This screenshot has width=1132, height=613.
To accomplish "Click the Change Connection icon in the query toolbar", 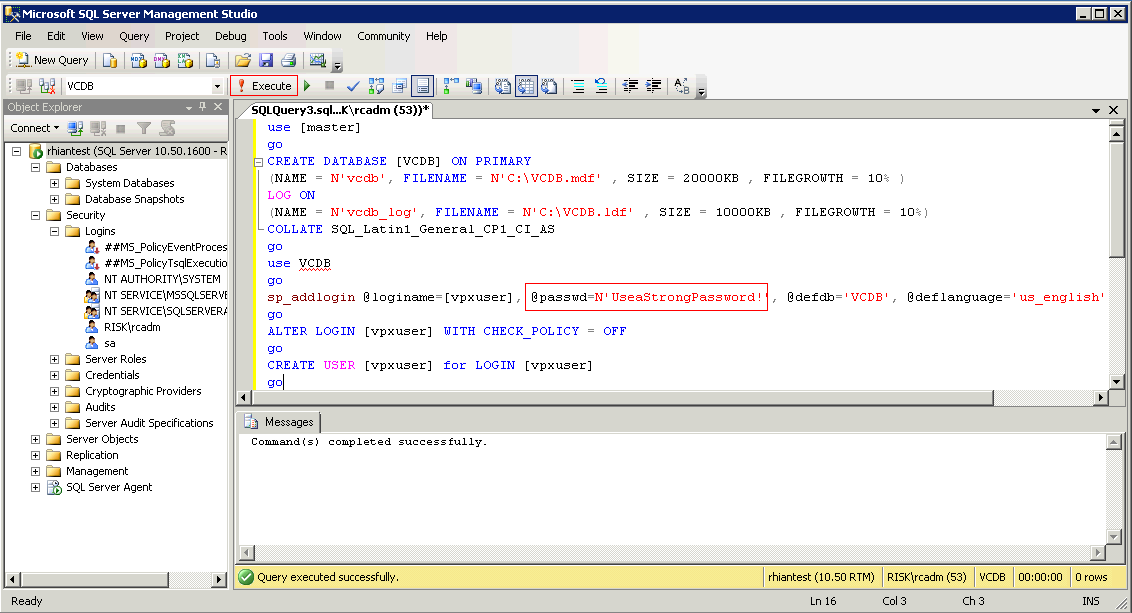I will pyautogui.click(x=48, y=86).
